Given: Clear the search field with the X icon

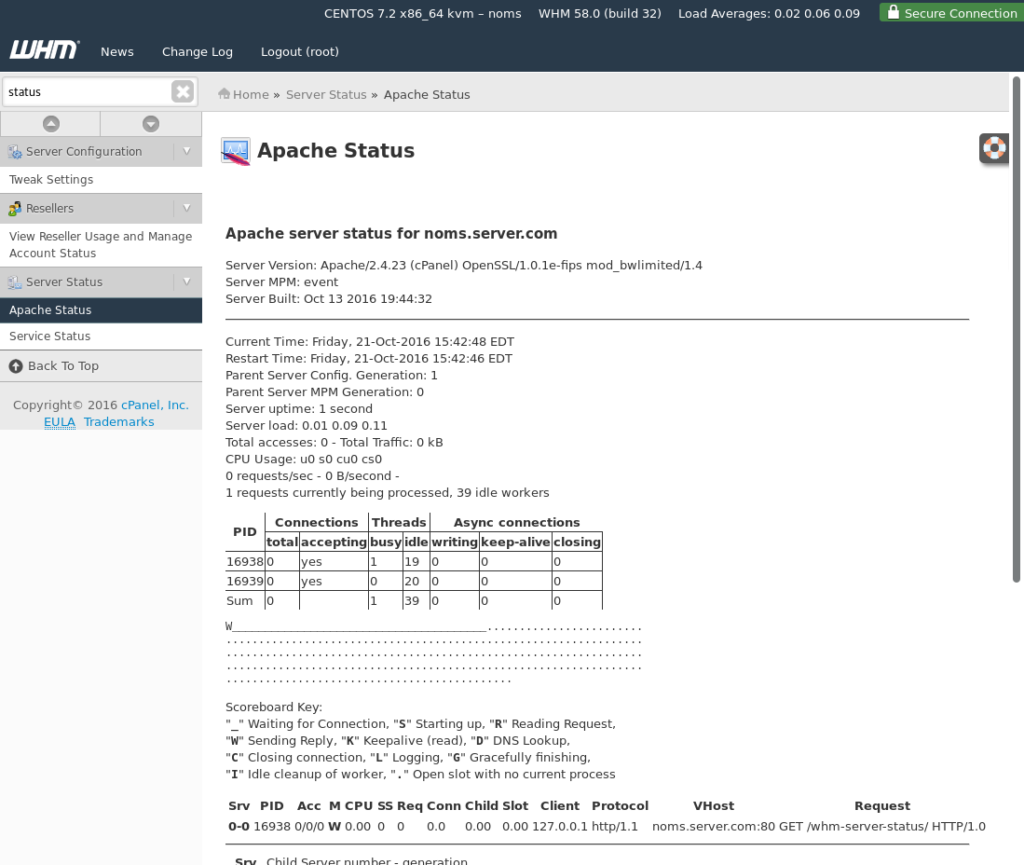Looking at the screenshot, I should 183,91.
